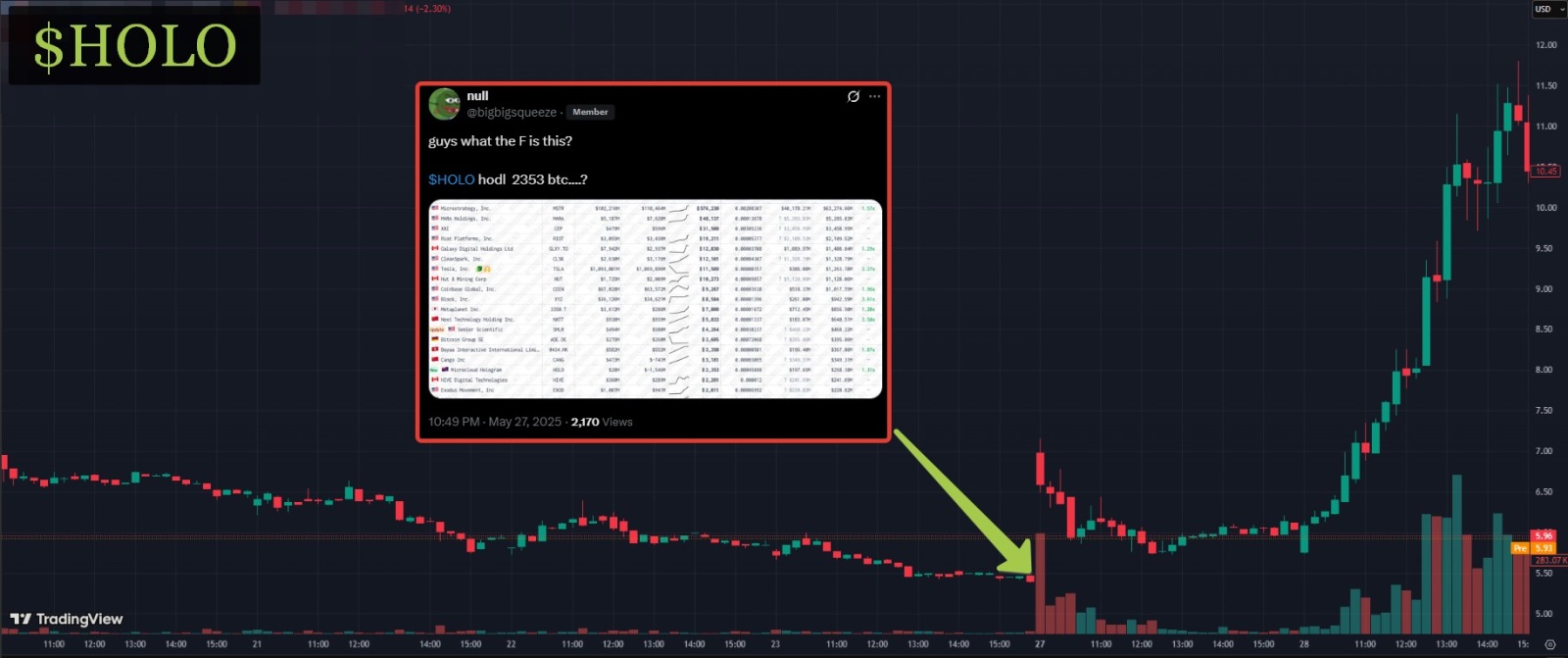The width and height of the screenshot is (1568, 658).
Task: Click the 8.50 price axis label
Action: point(1543,329)
